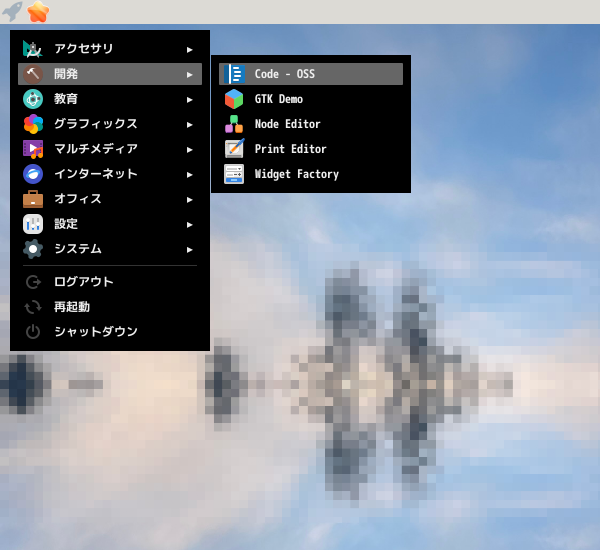The image size is (600, 550).
Task: Click the Node Editor blocks icon
Action: pos(234,124)
